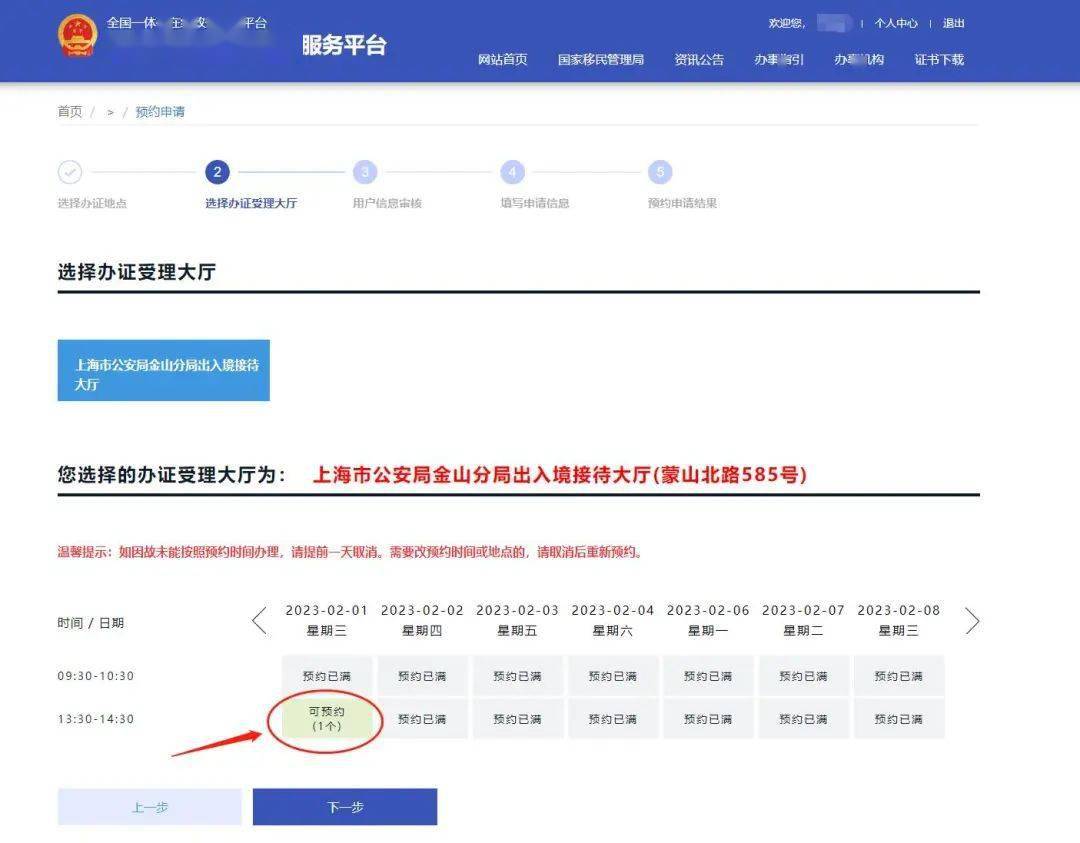Open 个人中心 in the top bar
This screenshot has height=843, width=1080.
tap(897, 23)
